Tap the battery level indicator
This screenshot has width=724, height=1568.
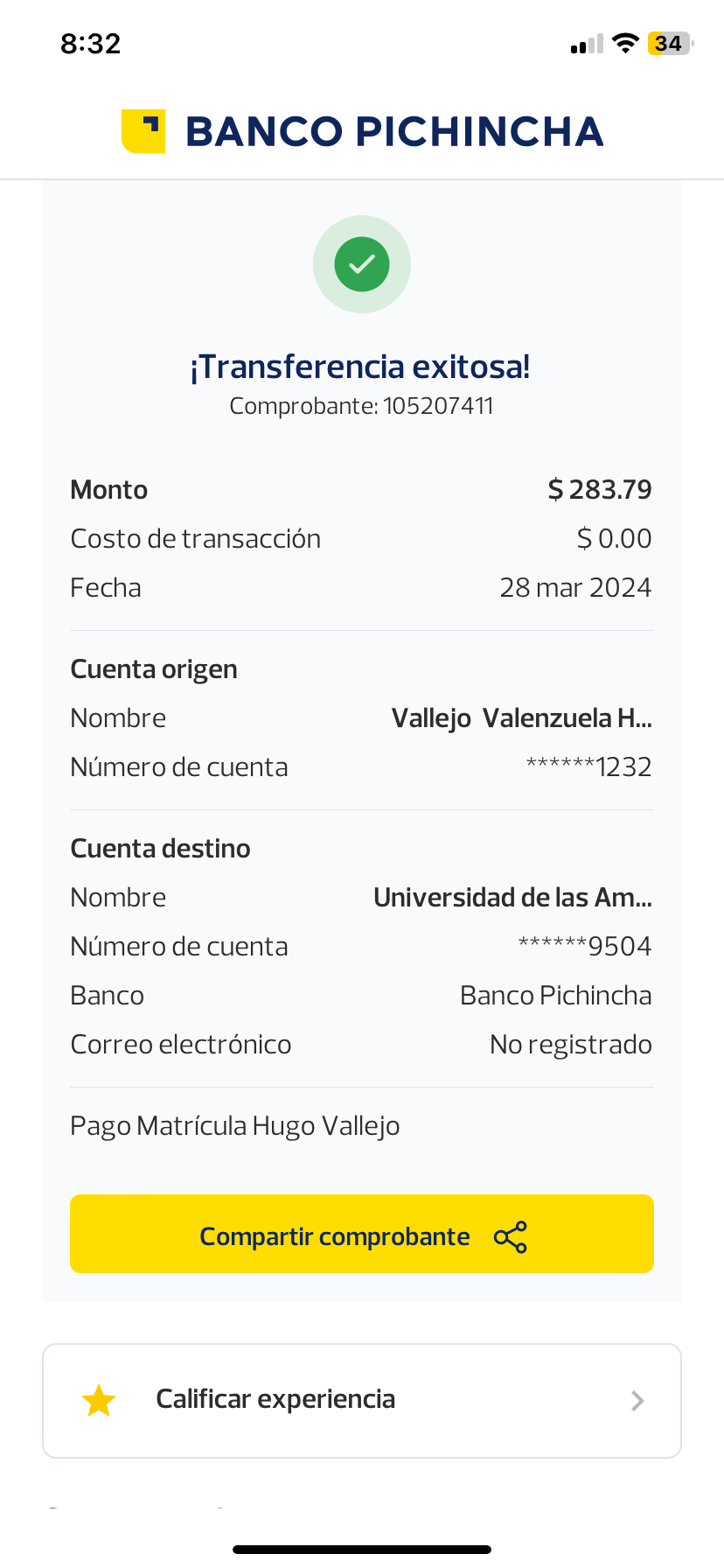coord(670,44)
